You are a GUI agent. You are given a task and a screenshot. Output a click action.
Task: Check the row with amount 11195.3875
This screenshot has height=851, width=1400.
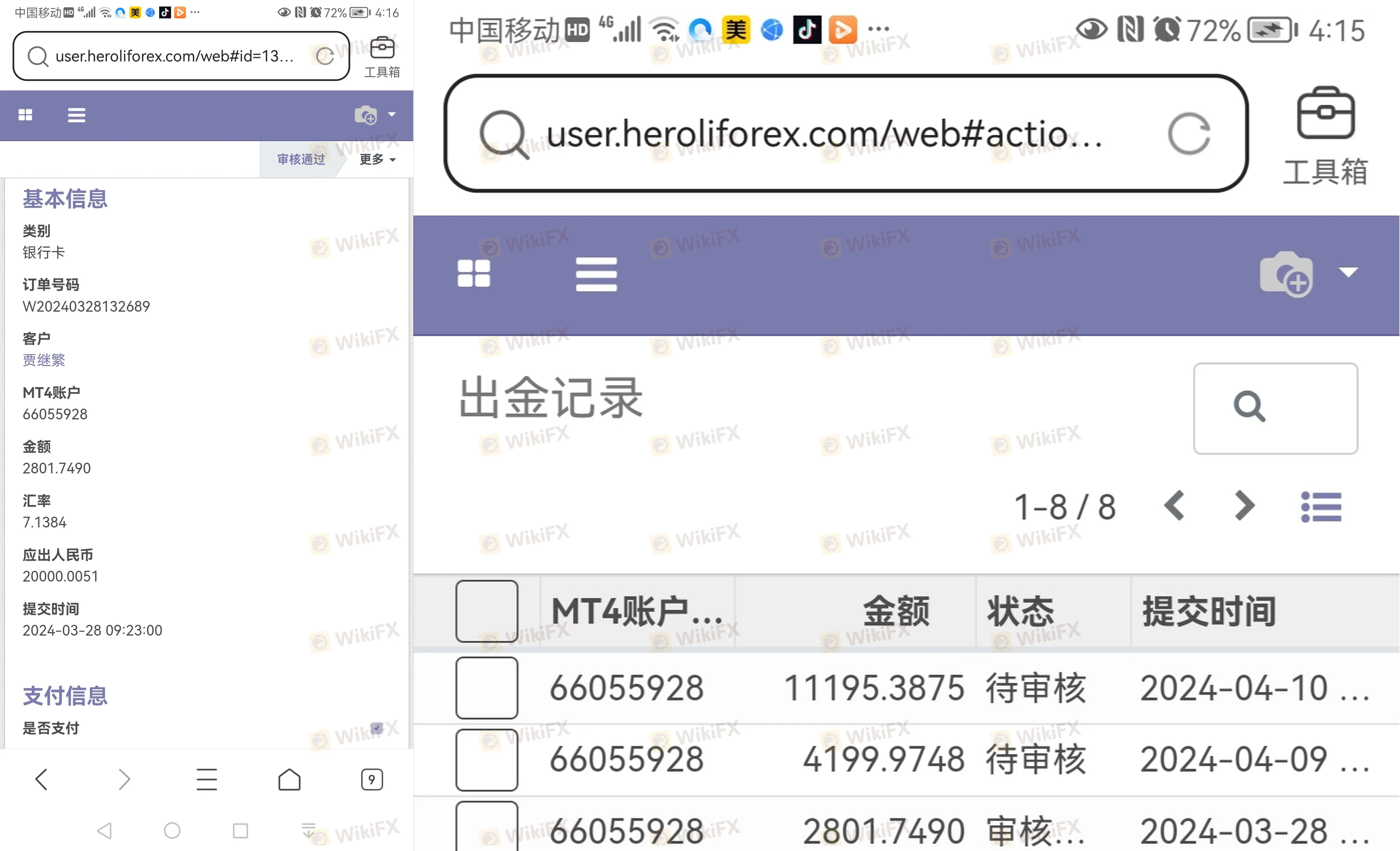[x=486, y=687]
